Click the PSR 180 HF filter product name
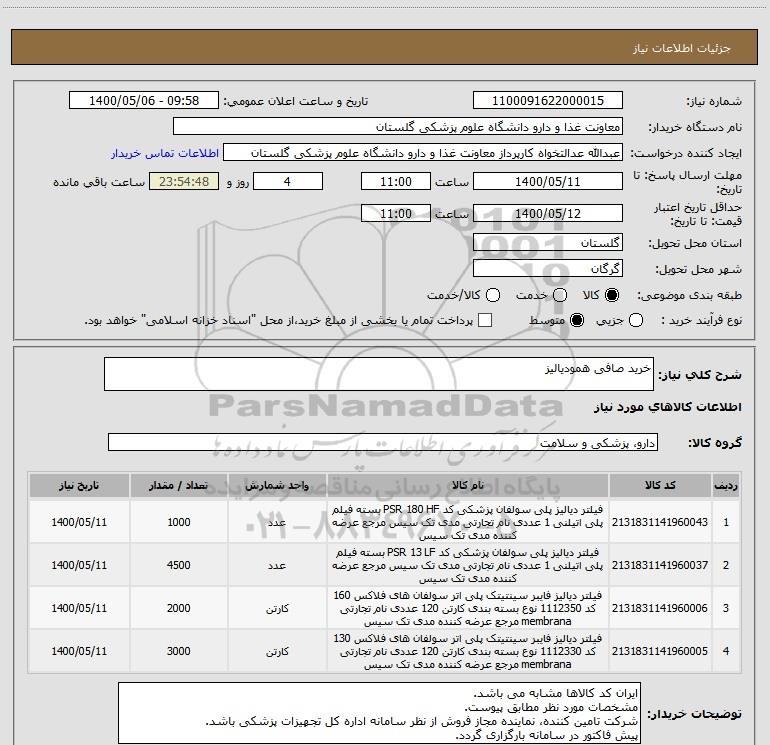 click(x=468, y=523)
